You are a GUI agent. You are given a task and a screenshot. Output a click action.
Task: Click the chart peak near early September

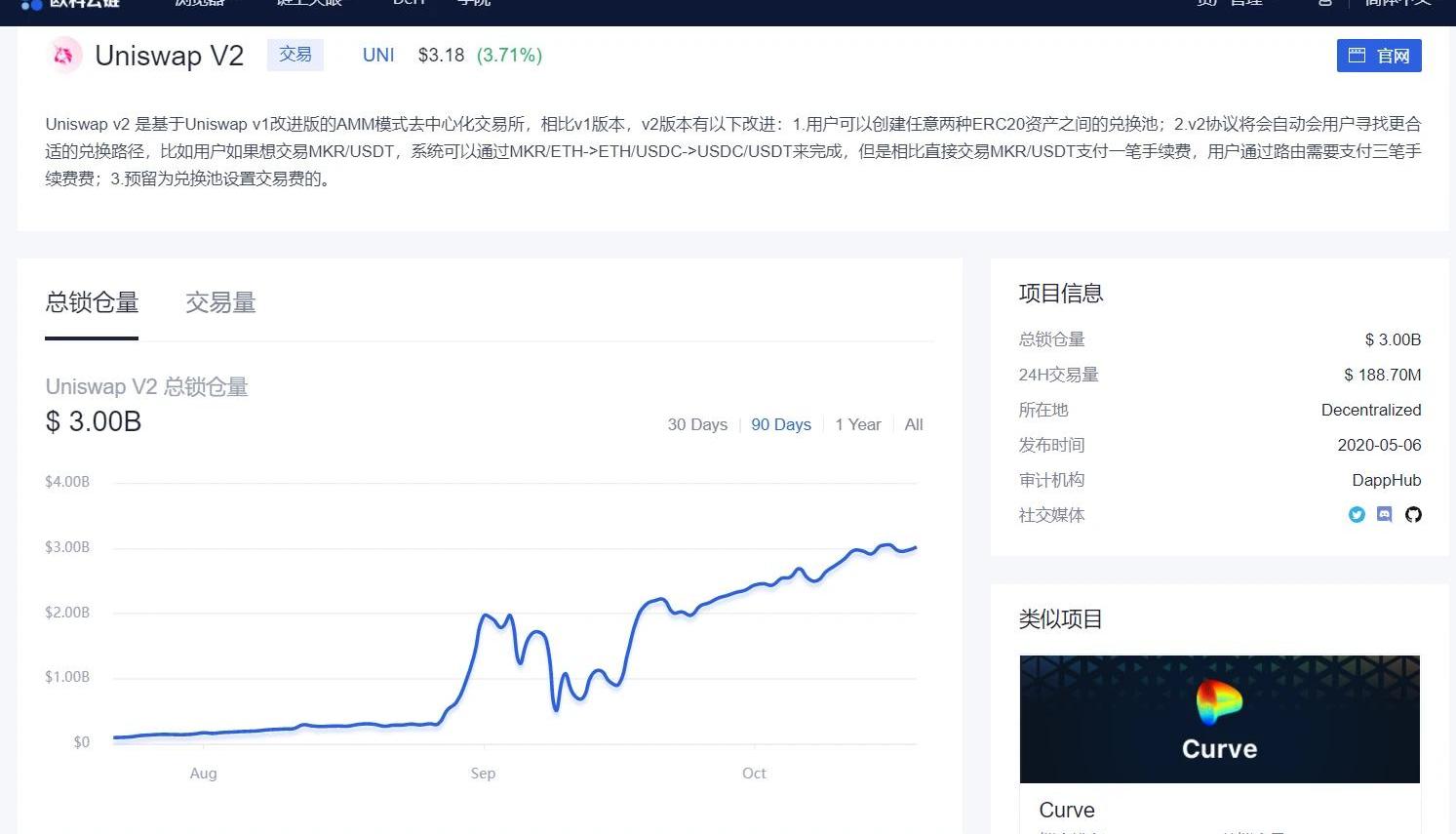tap(485, 616)
